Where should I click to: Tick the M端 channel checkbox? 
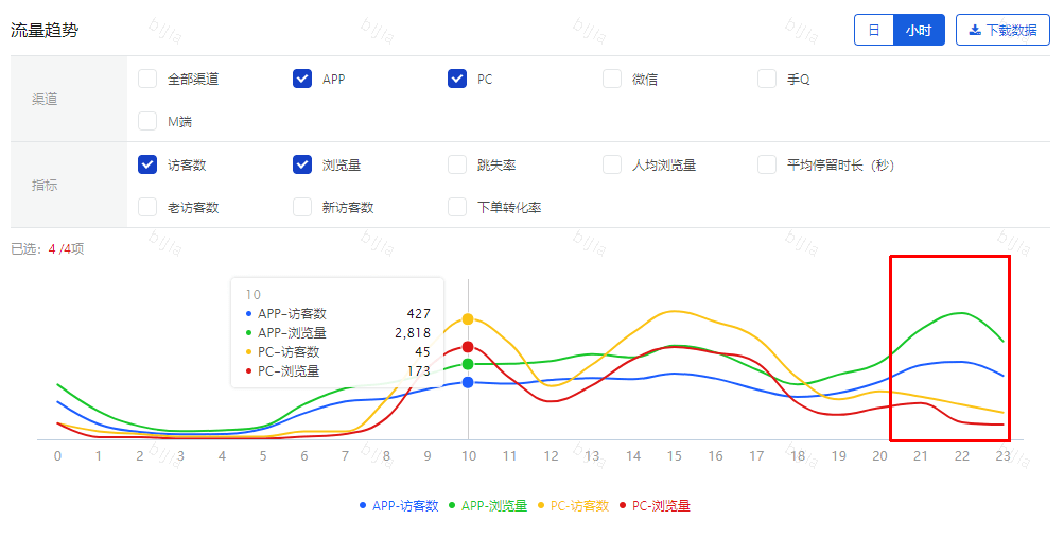click(x=147, y=122)
